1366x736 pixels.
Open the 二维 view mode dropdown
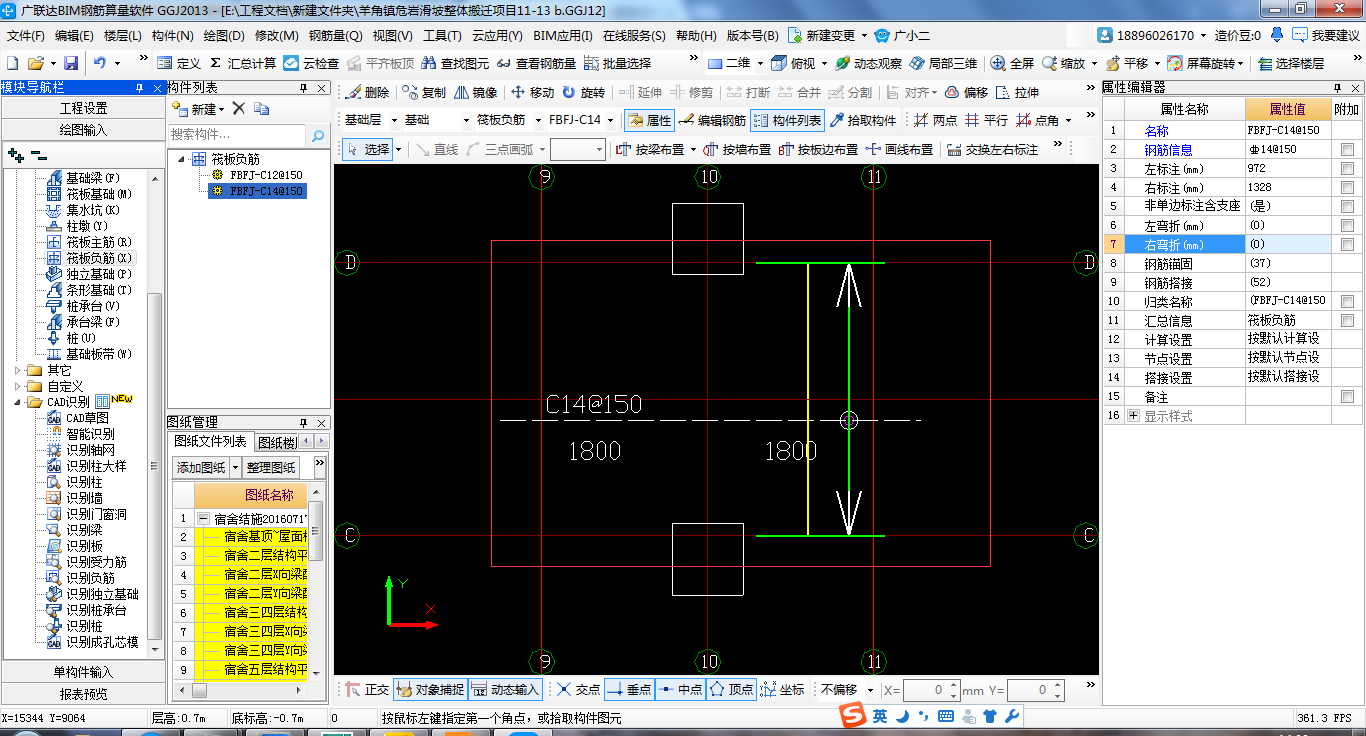[760, 63]
